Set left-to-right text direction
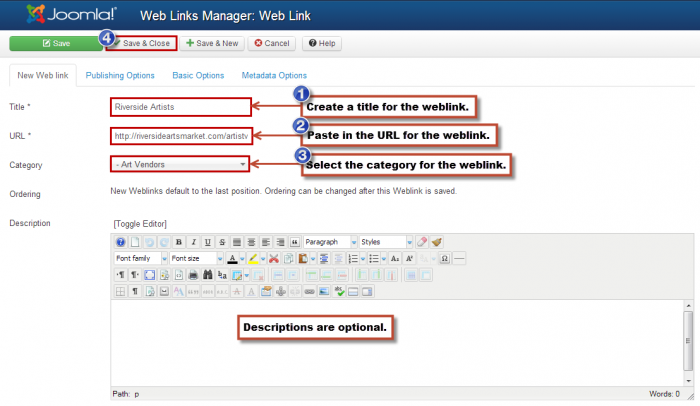700x406 pixels. (x=121, y=275)
